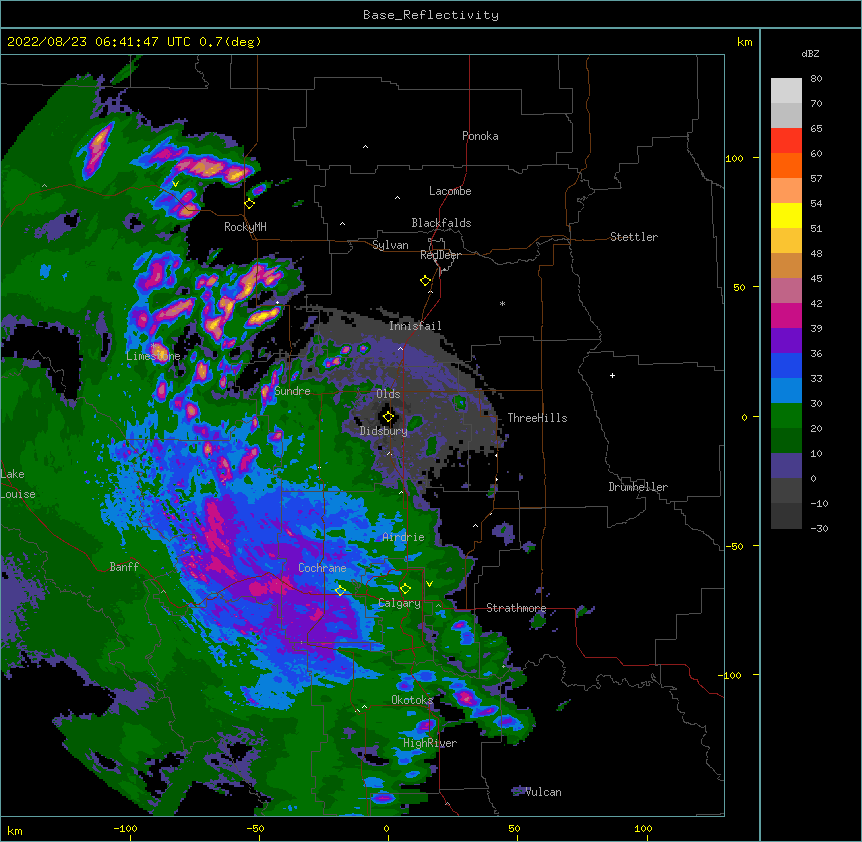Click the Cochrane city label

[x=322, y=568]
